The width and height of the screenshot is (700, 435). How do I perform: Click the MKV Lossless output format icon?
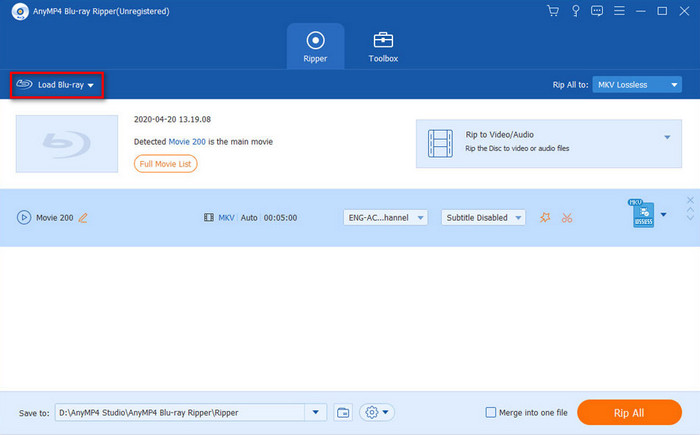[x=642, y=213]
